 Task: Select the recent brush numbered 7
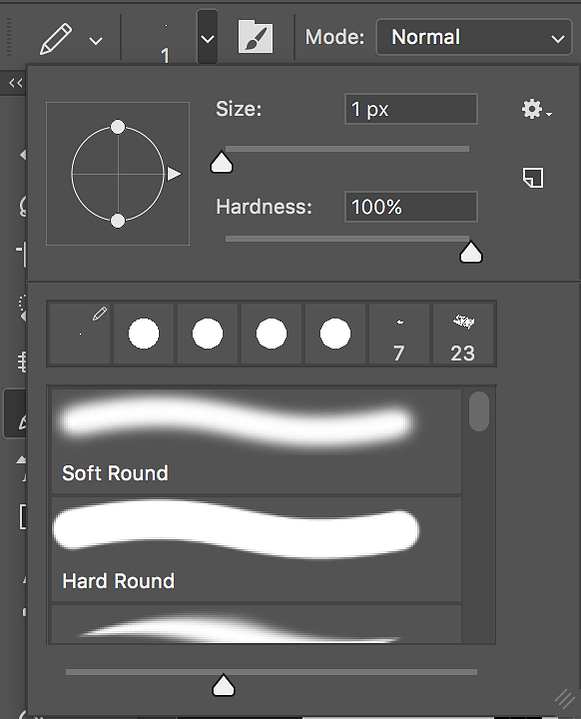tap(399, 334)
